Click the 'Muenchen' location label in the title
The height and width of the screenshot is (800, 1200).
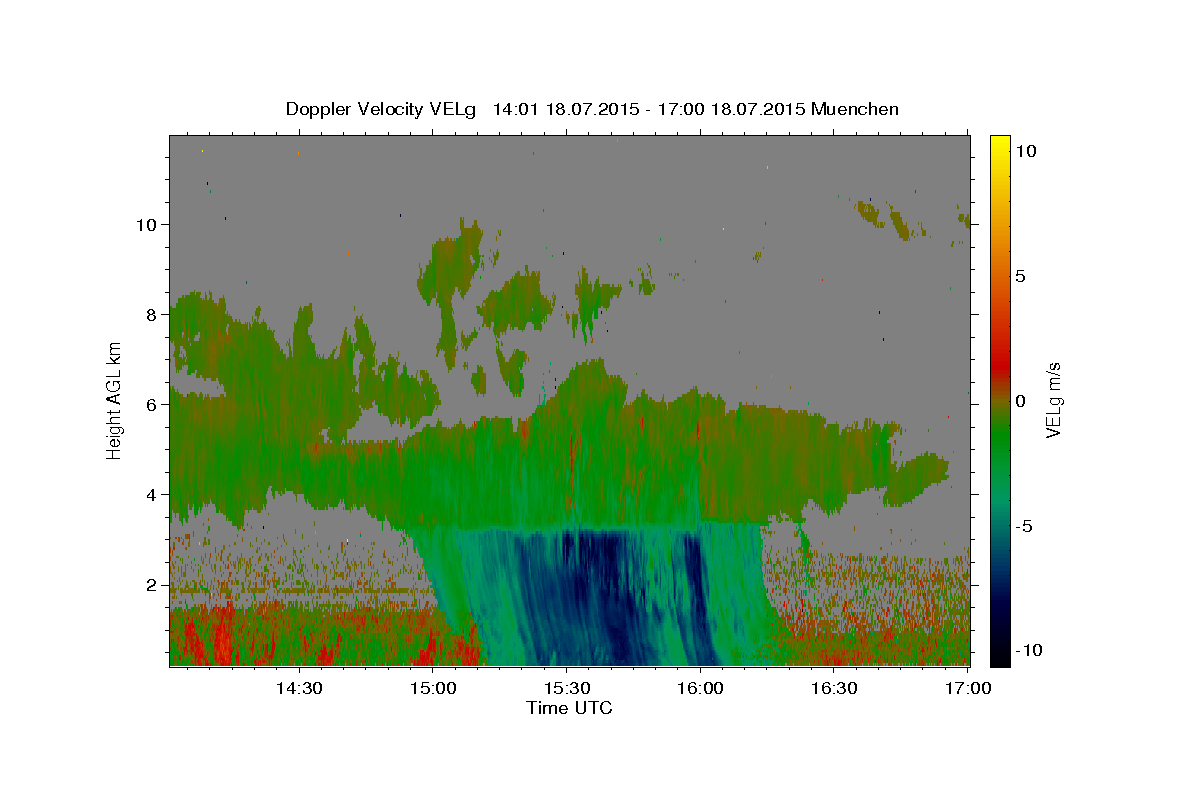coord(856,109)
